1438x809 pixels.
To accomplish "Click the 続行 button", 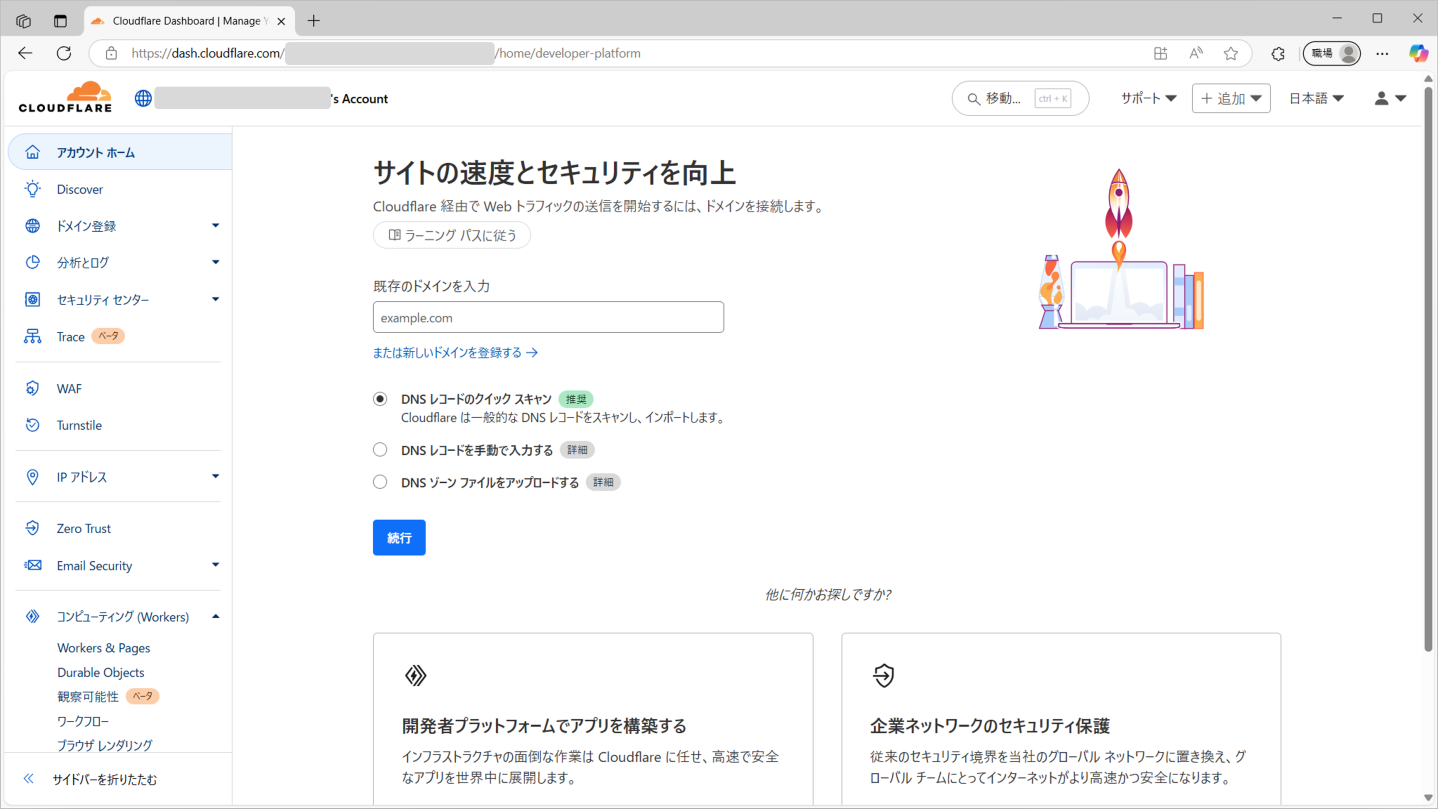I will (x=399, y=538).
